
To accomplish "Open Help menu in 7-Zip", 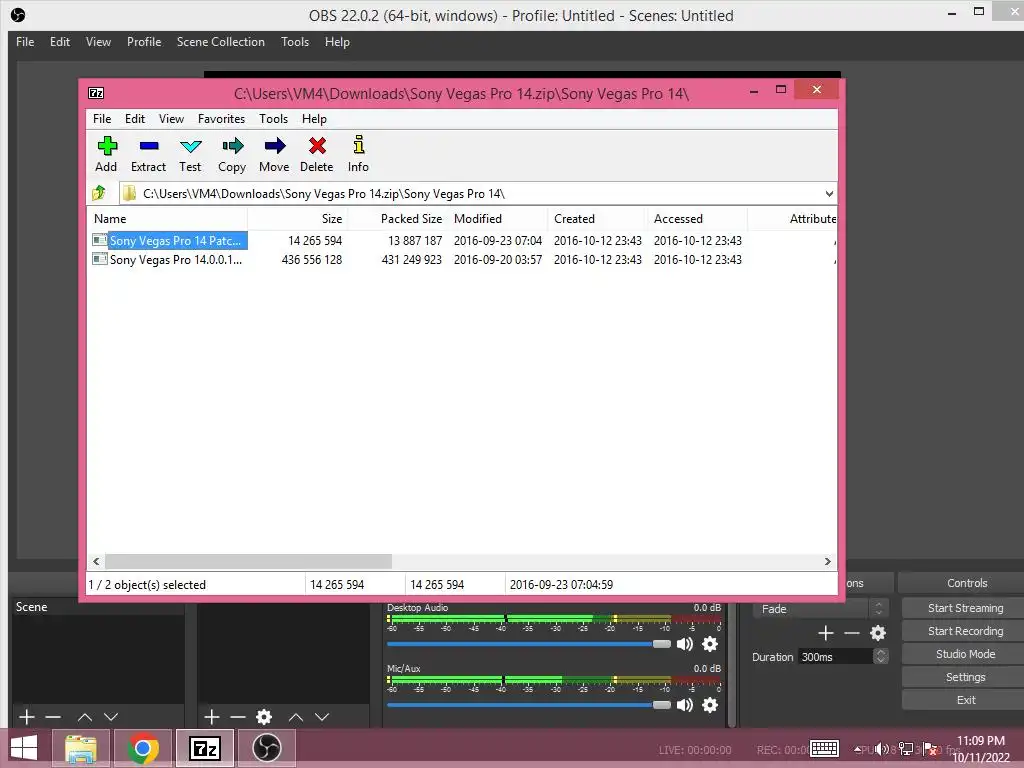I will click(314, 119).
